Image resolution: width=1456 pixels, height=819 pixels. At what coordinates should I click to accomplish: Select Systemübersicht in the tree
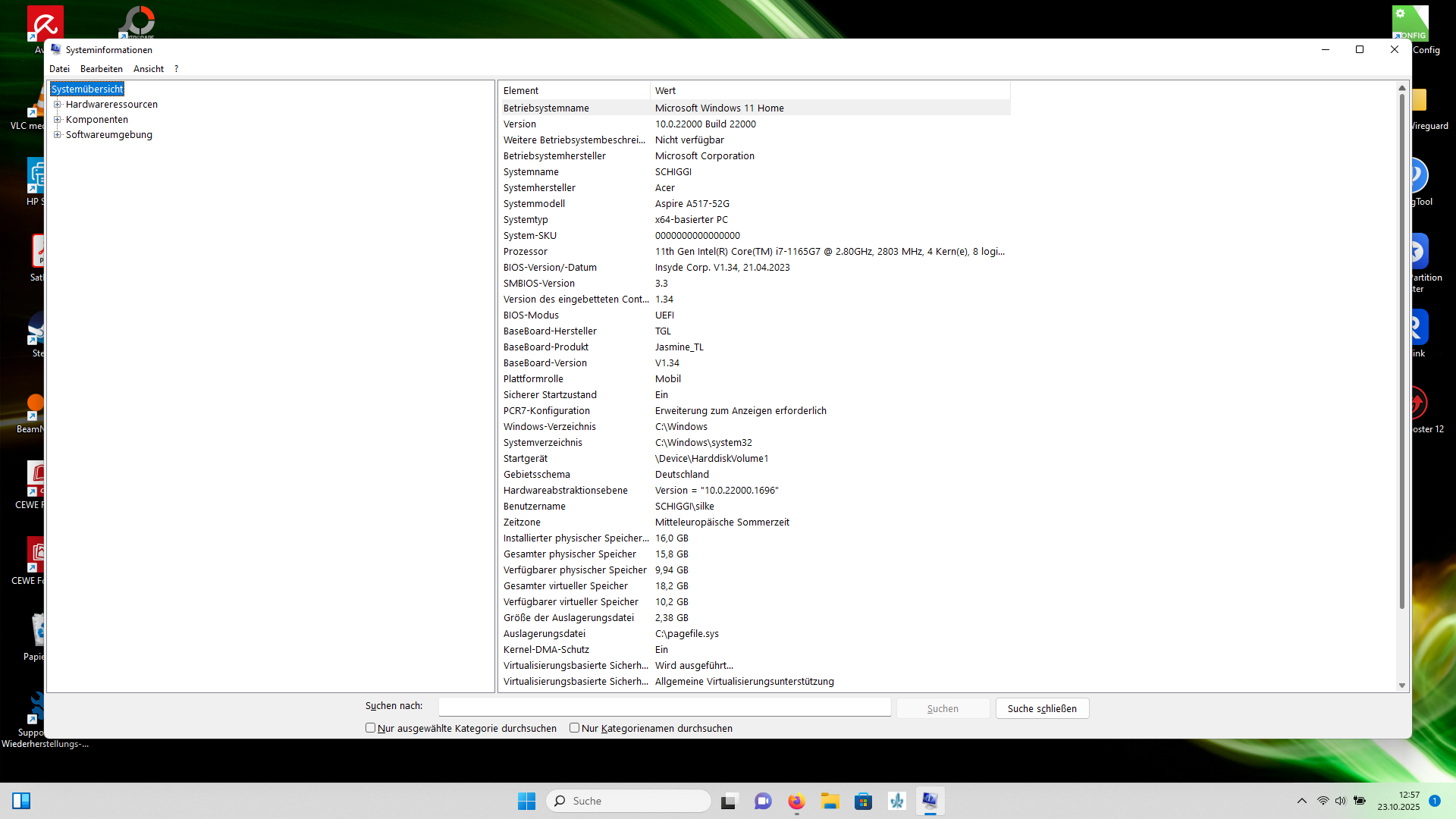(x=87, y=89)
